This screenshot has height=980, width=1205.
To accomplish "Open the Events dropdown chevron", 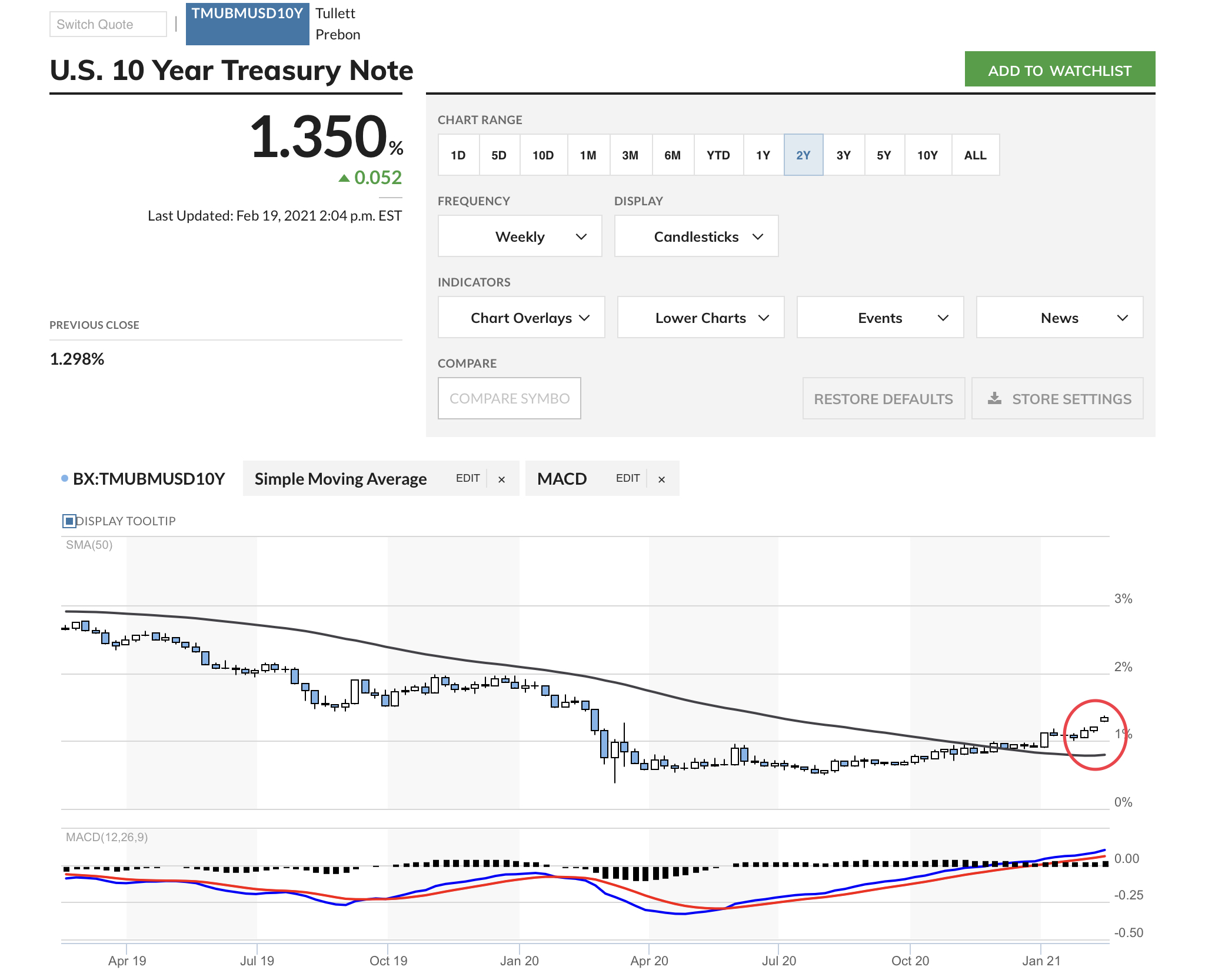I will (943, 318).
